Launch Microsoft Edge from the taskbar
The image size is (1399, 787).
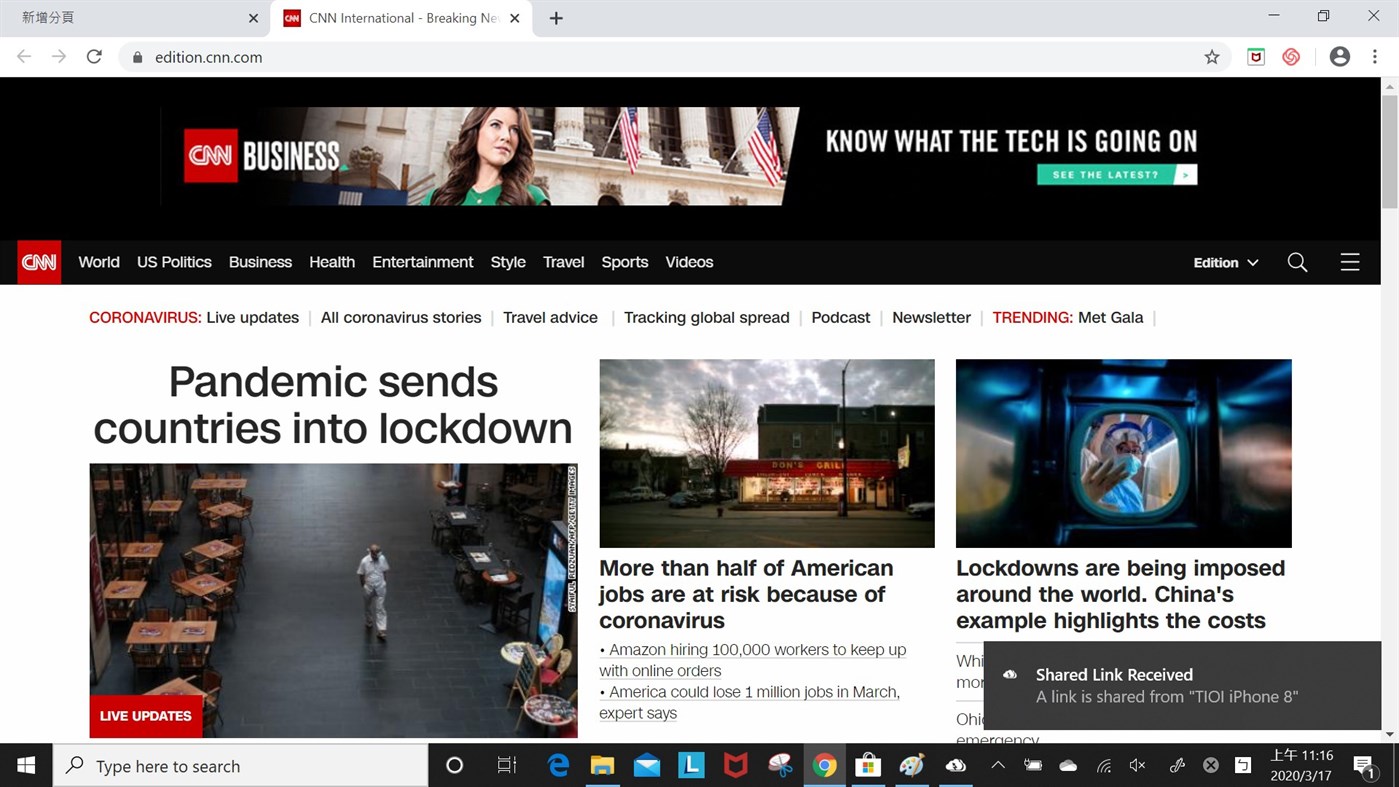point(558,766)
